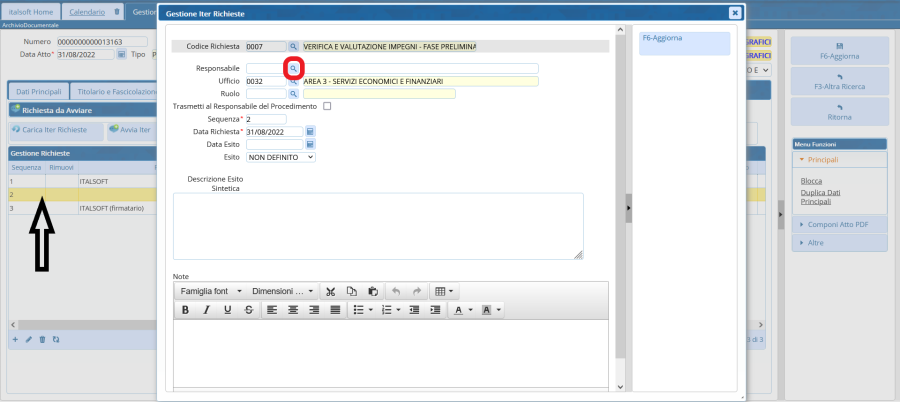Click the cut scissors icon in Note editor
Viewport: 900px width, 402px height.
[331, 291]
